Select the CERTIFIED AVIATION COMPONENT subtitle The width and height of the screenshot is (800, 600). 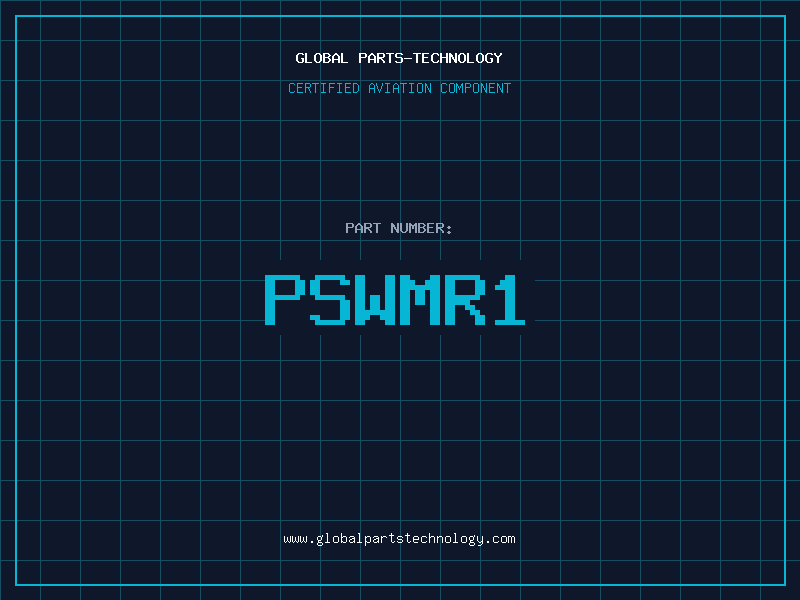click(x=399, y=88)
